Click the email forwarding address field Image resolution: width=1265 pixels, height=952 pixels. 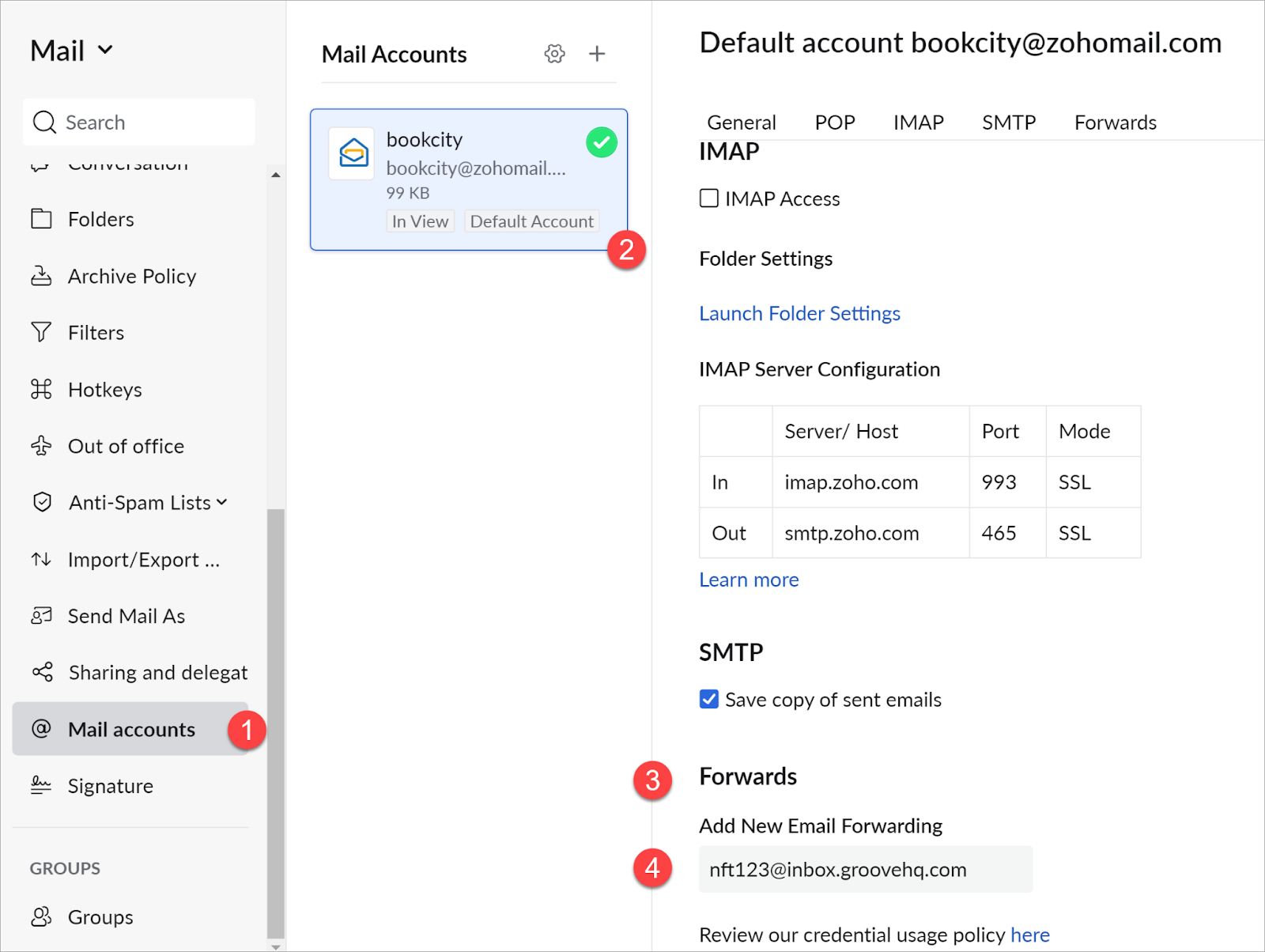[865, 870]
